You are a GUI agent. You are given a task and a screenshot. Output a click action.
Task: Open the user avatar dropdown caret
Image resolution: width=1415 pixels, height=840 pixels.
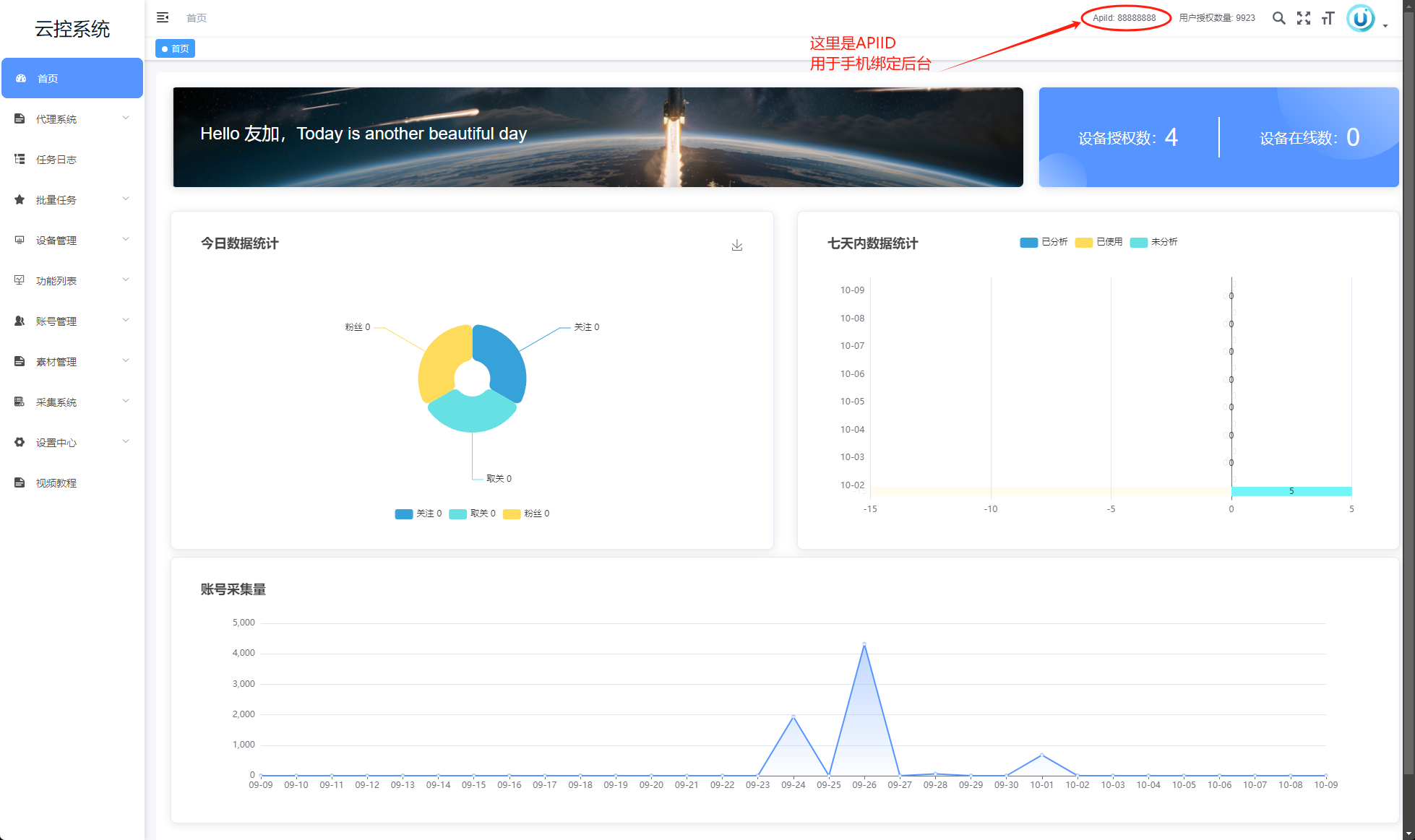pyautogui.click(x=1385, y=26)
